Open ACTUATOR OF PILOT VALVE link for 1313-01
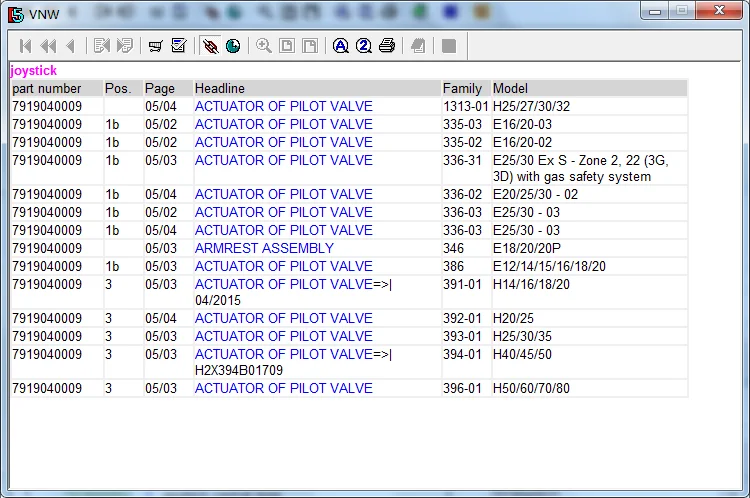 pyautogui.click(x=284, y=106)
